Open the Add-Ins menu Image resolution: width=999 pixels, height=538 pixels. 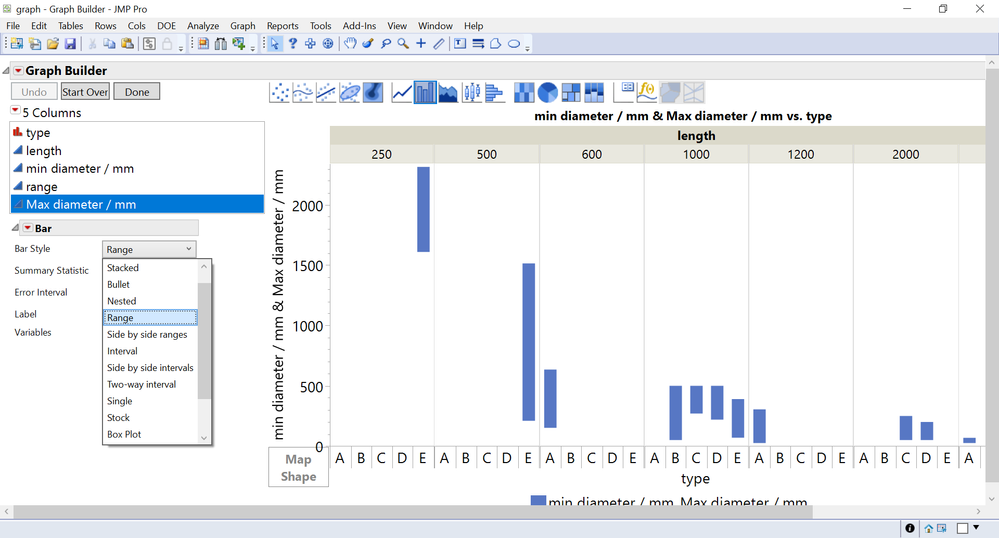359,25
